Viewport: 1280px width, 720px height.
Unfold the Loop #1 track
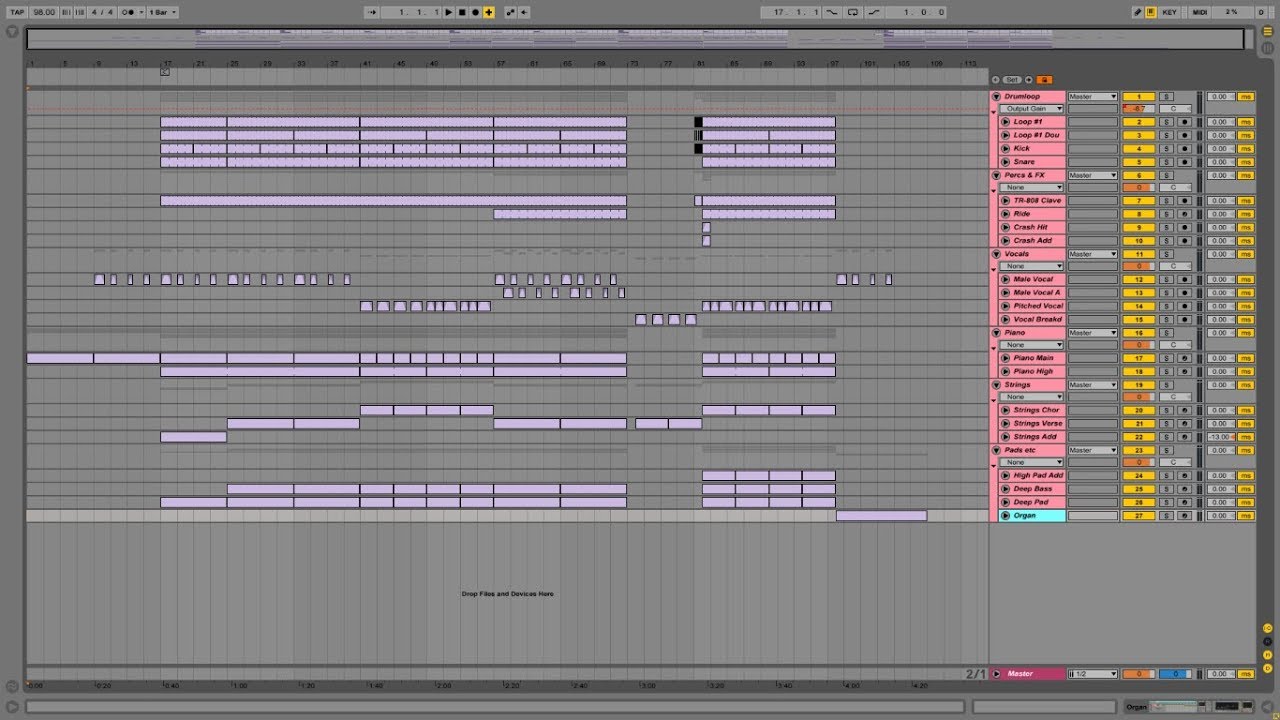(1006, 122)
